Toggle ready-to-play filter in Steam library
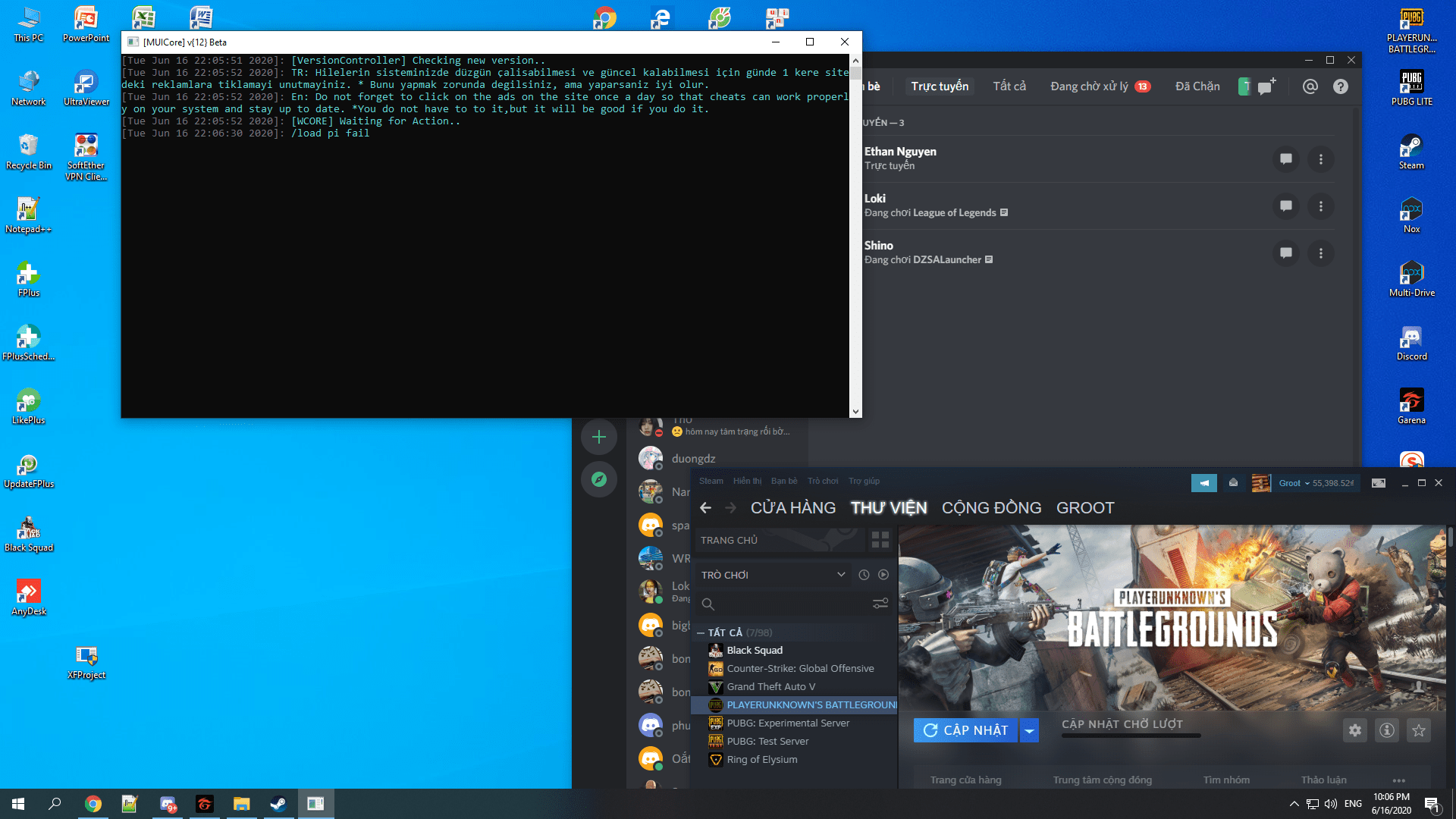The width and height of the screenshot is (1456, 819). click(883, 575)
